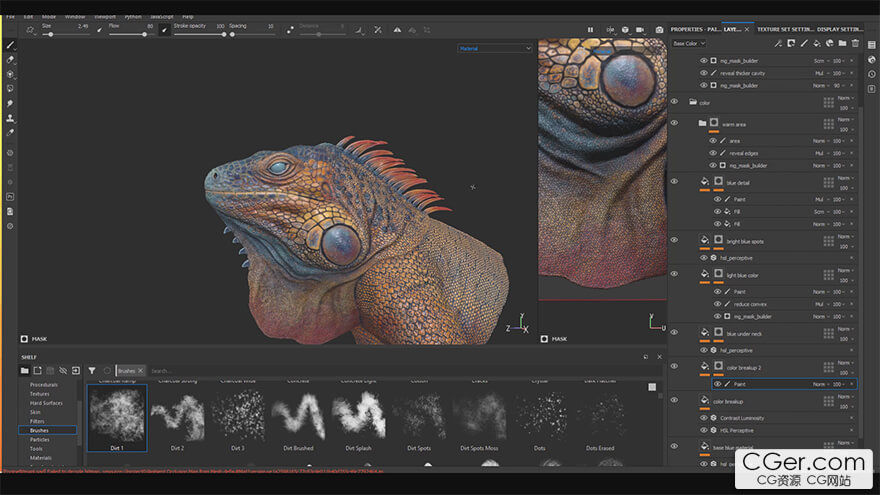Select the Dirt Splash brush thumbnail
Screen dimensions: 880x495
[358, 419]
